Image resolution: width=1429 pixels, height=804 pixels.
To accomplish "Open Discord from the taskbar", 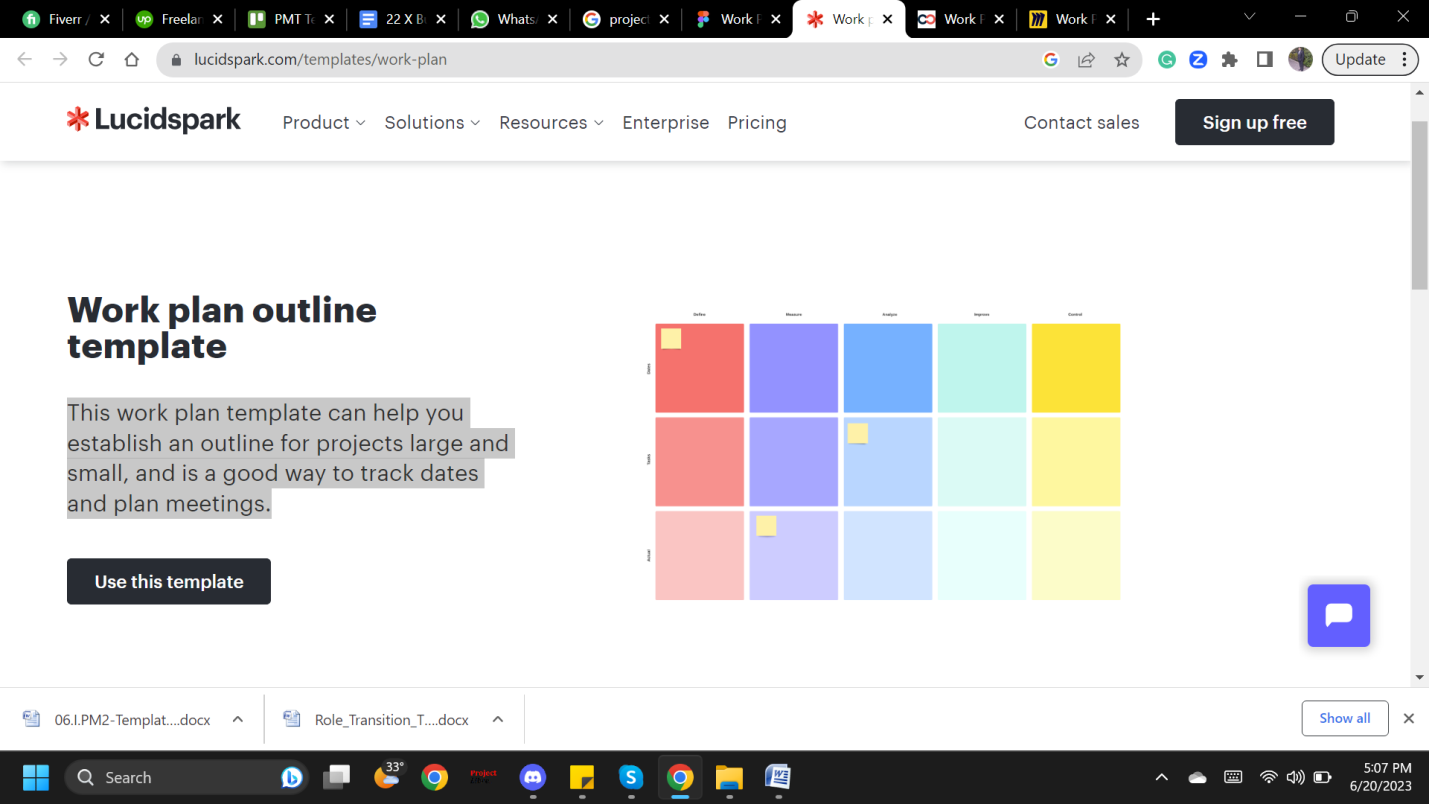I will coord(533,777).
